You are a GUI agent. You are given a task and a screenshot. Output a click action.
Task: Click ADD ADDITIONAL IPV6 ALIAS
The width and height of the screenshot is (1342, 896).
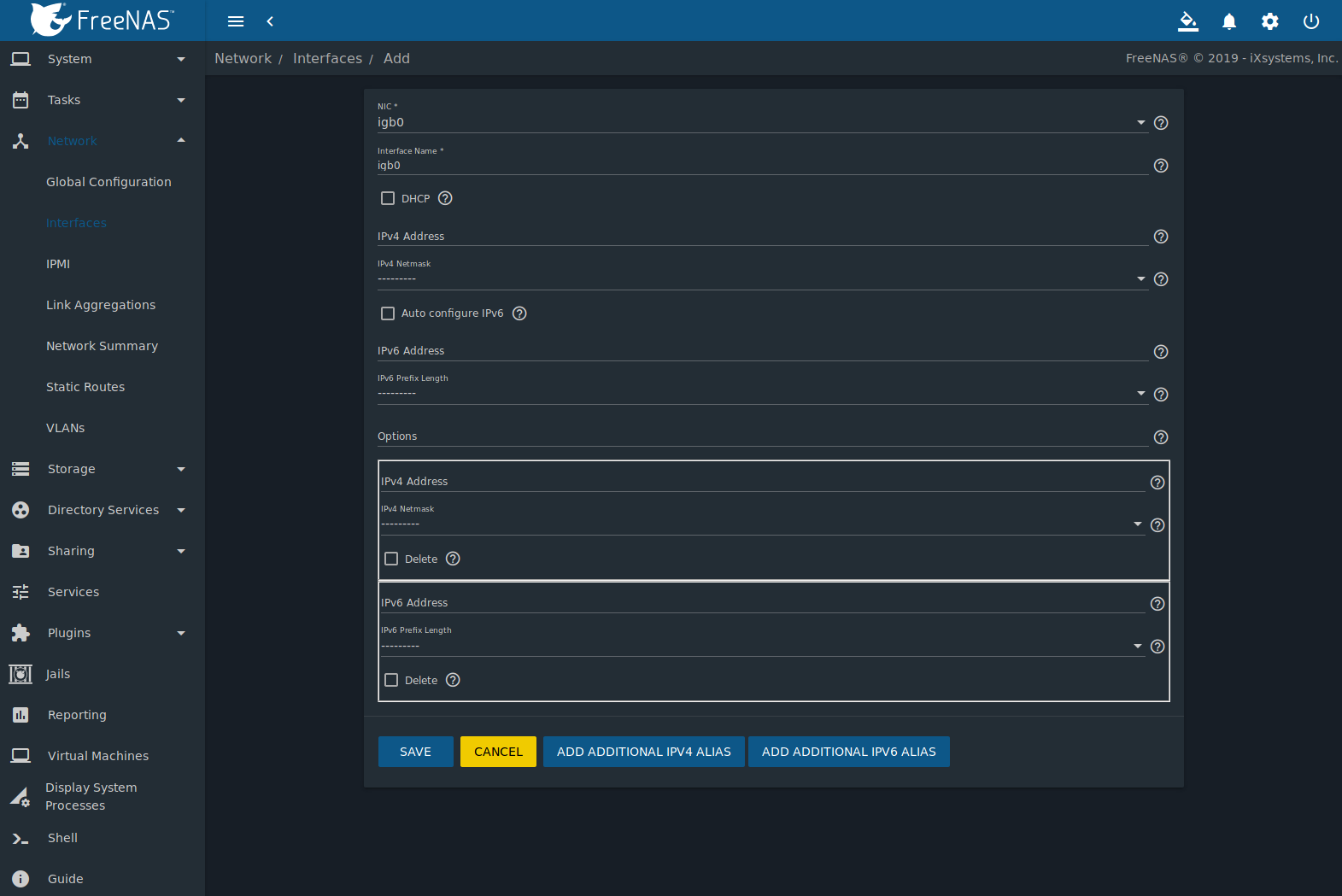849,752
